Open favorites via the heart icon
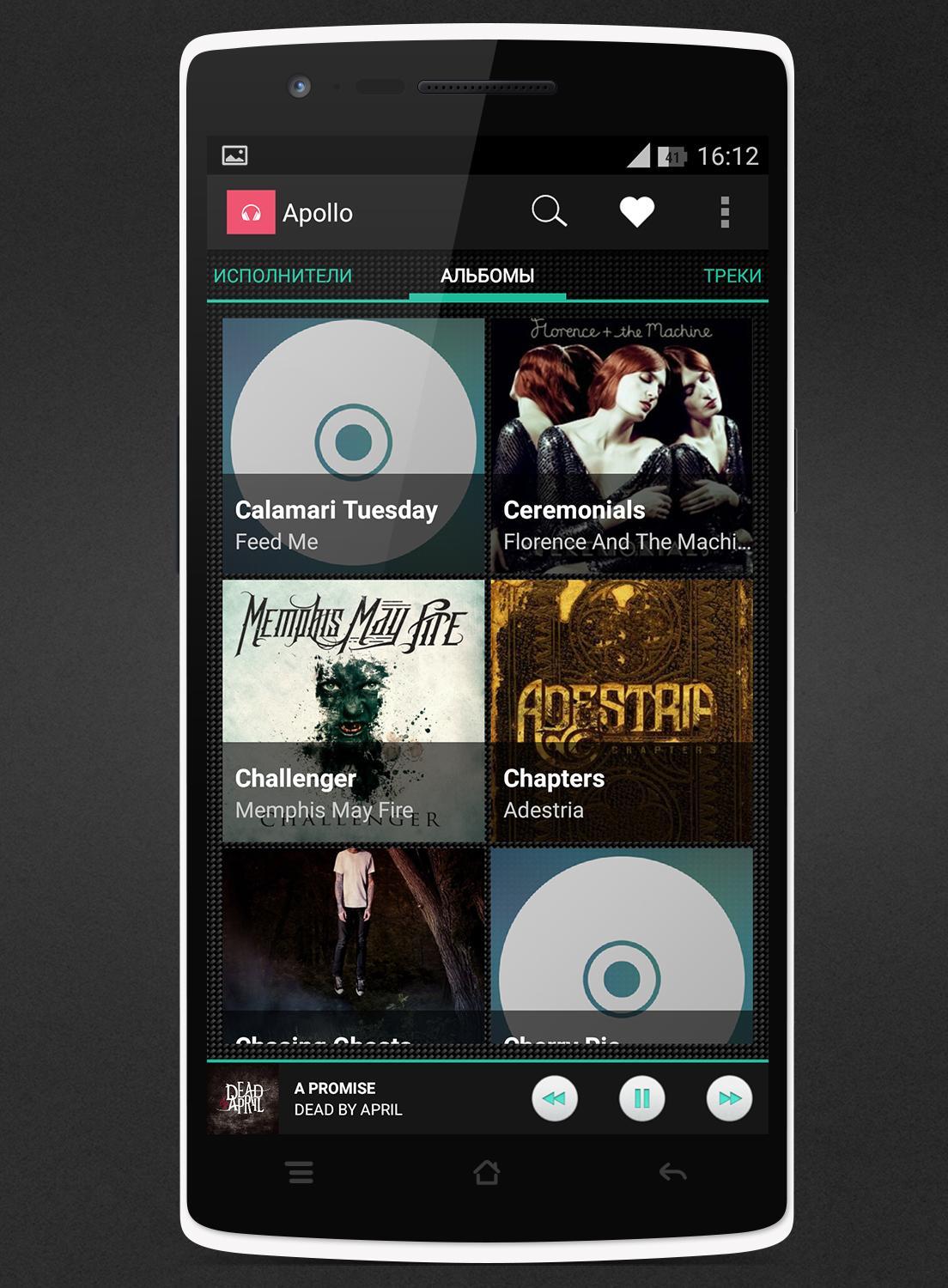948x1288 pixels. 635,211
